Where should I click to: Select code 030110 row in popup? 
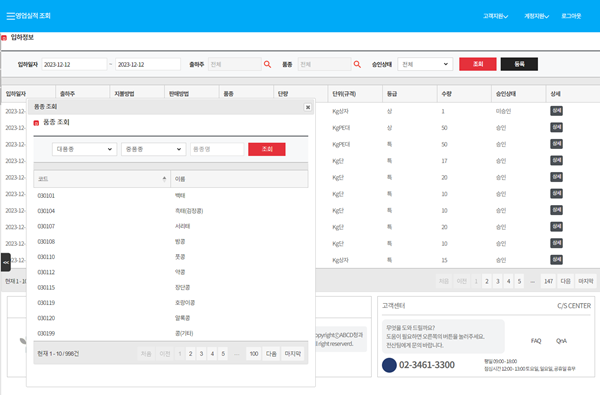point(171,257)
